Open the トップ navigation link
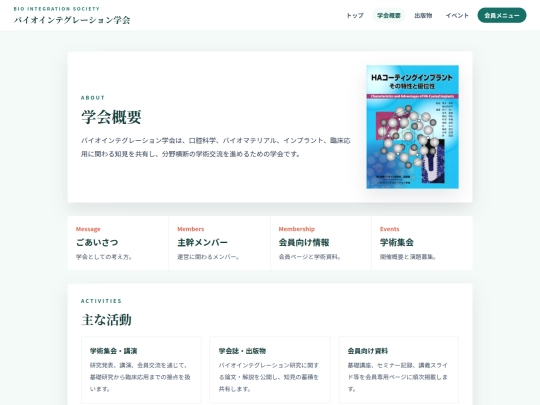 coord(355,15)
